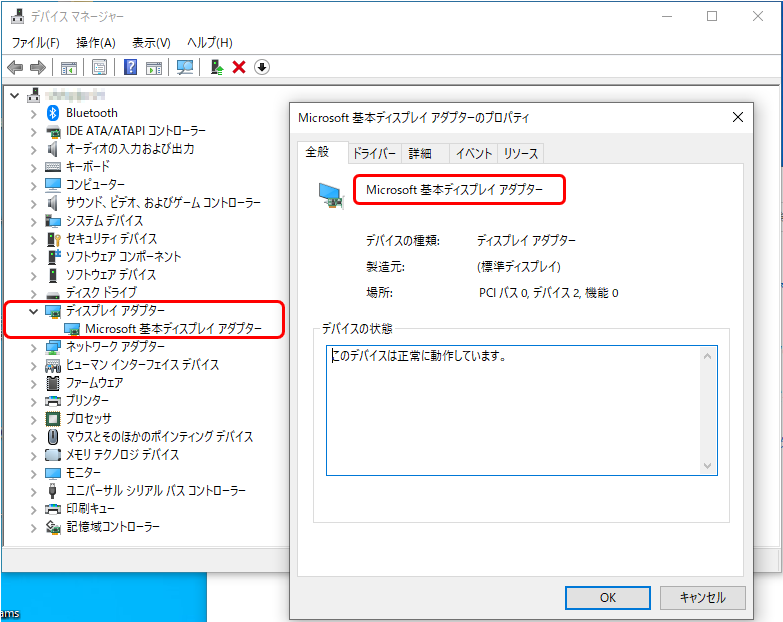
Task: Select the プロセッサ icon in tree
Action: pyautogui.click(x=53, y=419)
